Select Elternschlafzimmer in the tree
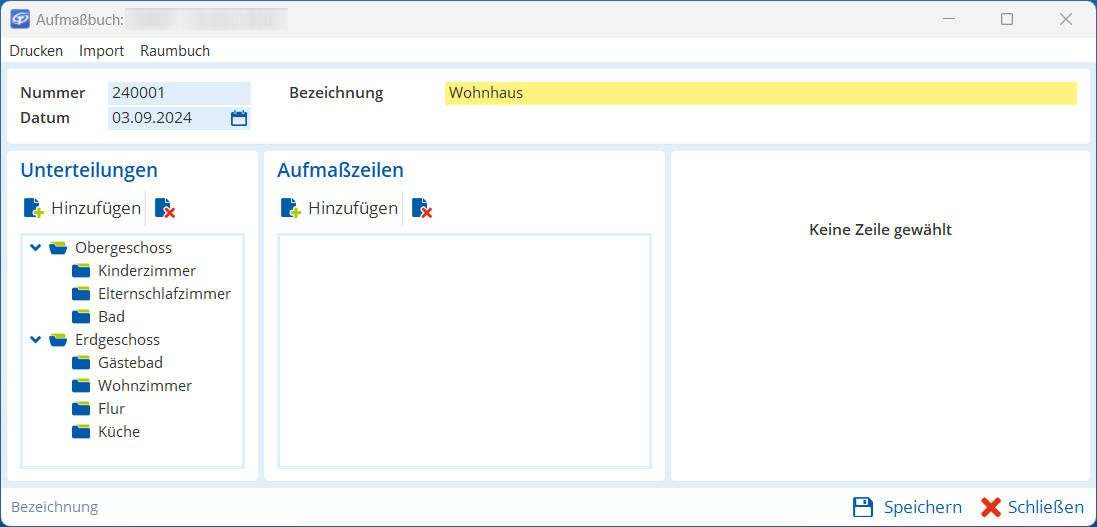This screenshot has height=527, width=1097. 164,294
